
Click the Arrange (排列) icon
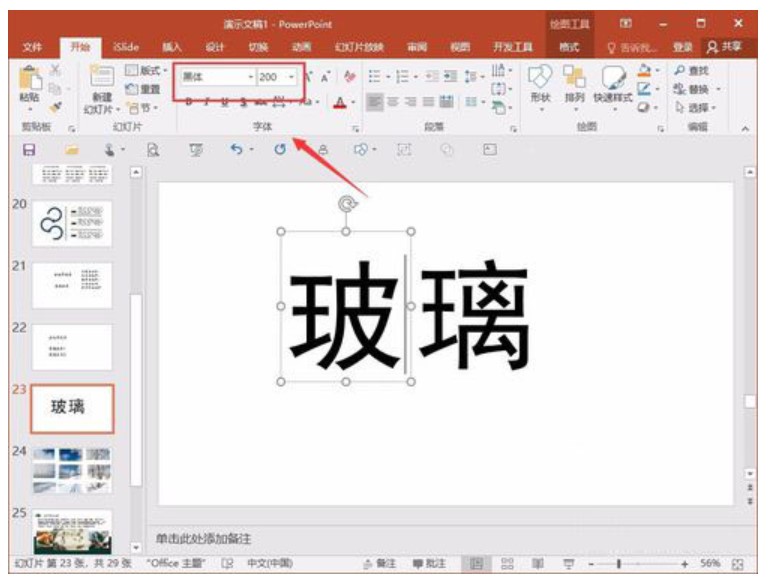(x=574, y=80)
